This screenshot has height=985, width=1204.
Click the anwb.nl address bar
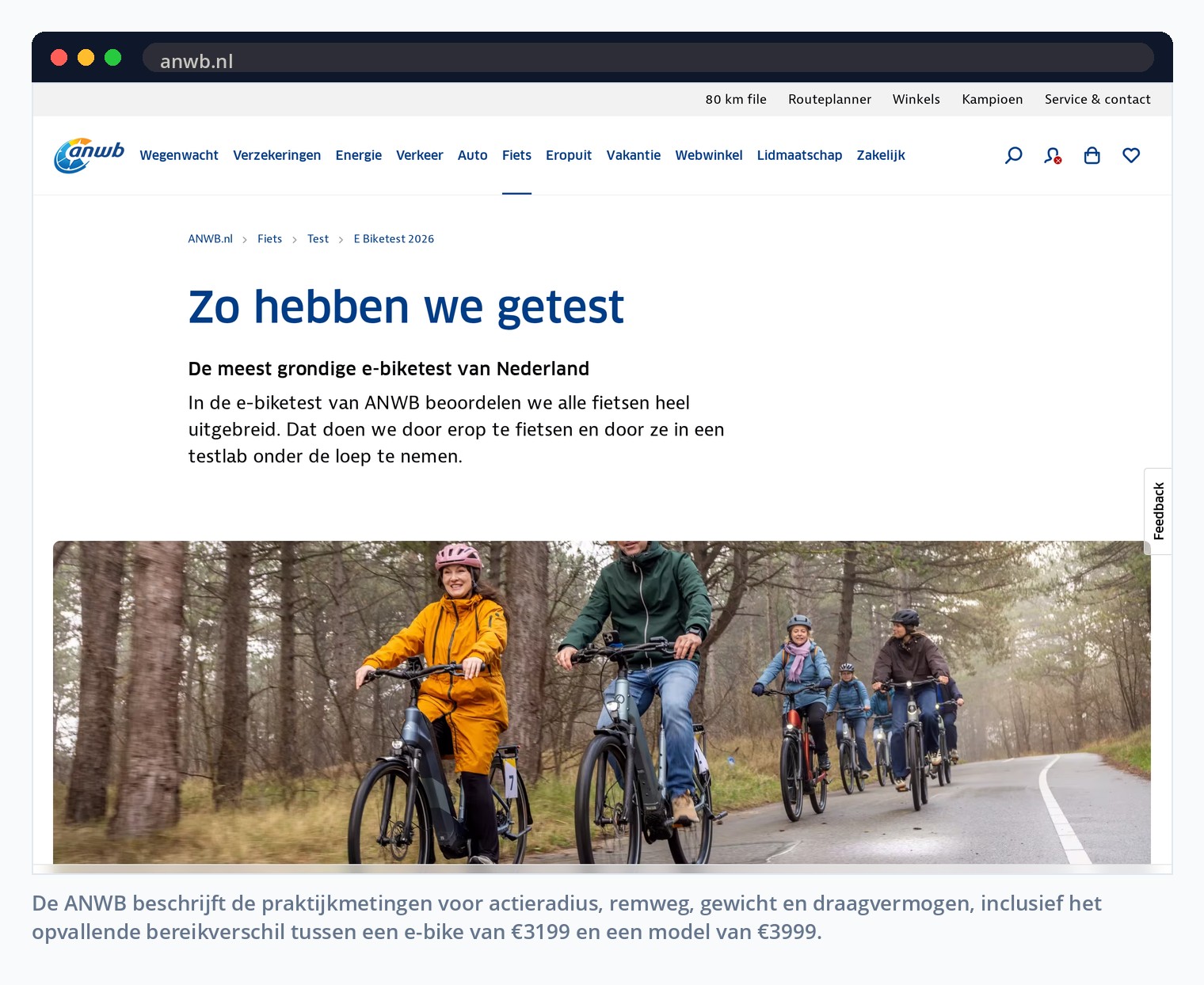[x=647, y=58]
